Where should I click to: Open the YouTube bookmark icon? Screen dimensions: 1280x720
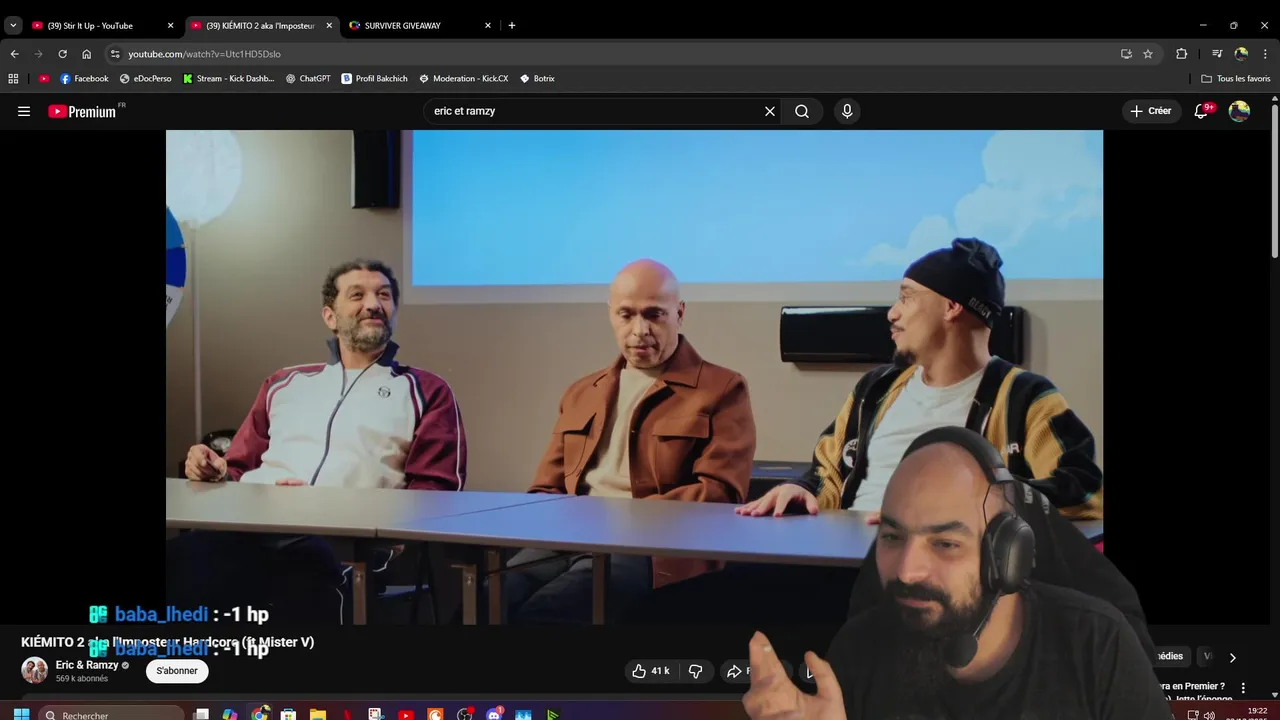44,78
